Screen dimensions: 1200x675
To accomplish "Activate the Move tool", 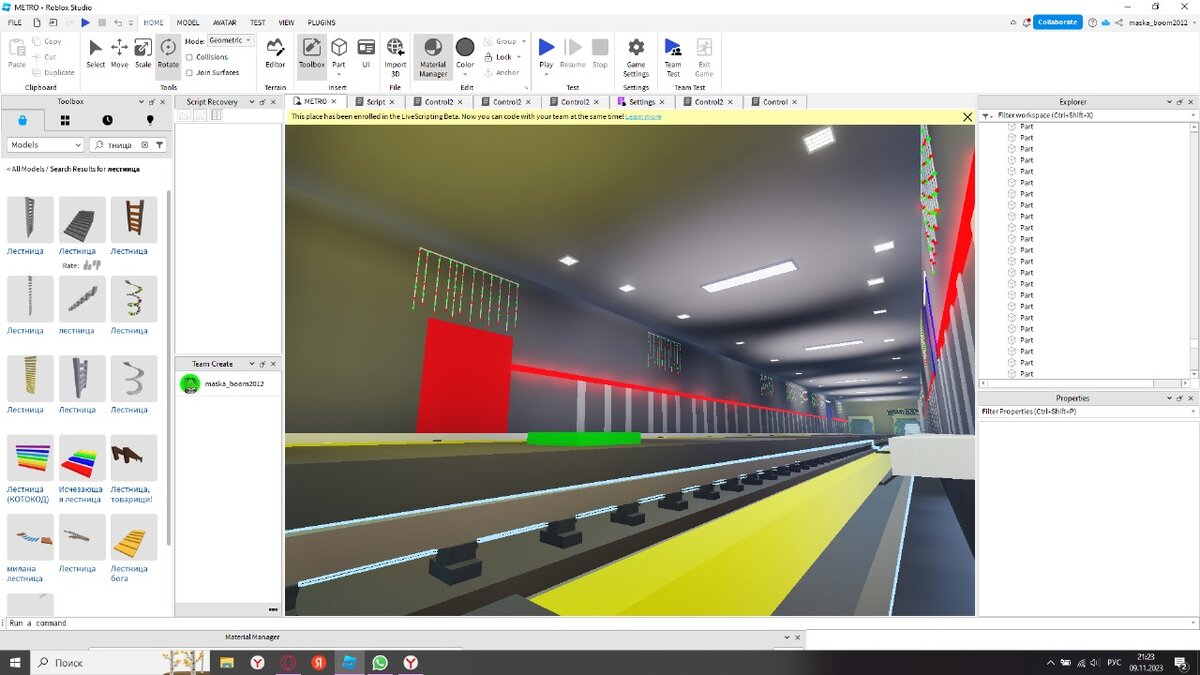I will [x=119, y=53].
